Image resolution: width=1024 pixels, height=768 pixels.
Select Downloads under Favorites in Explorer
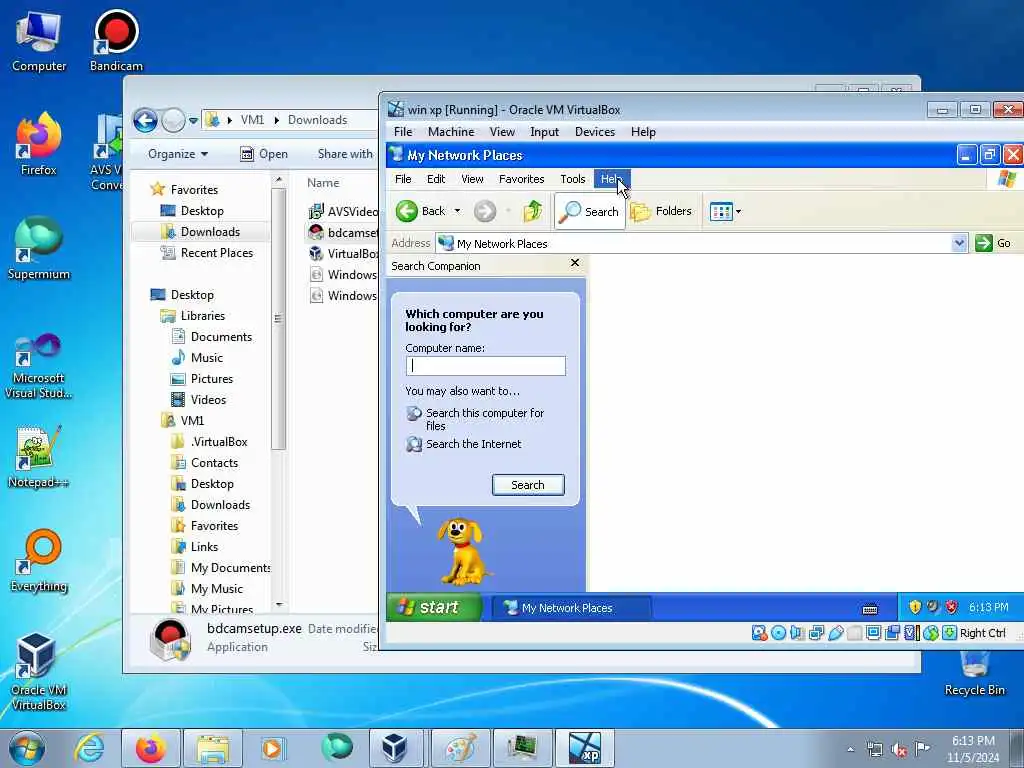click(x=200, y=232)
